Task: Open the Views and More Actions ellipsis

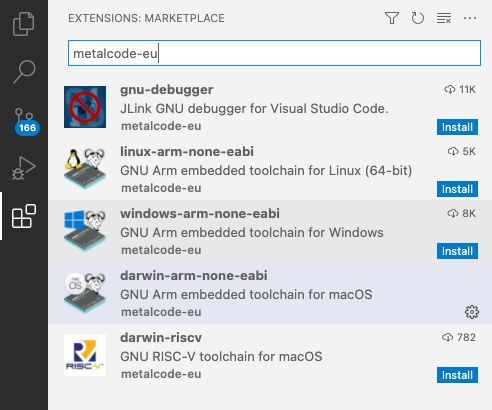Action: tap(470, 18)
